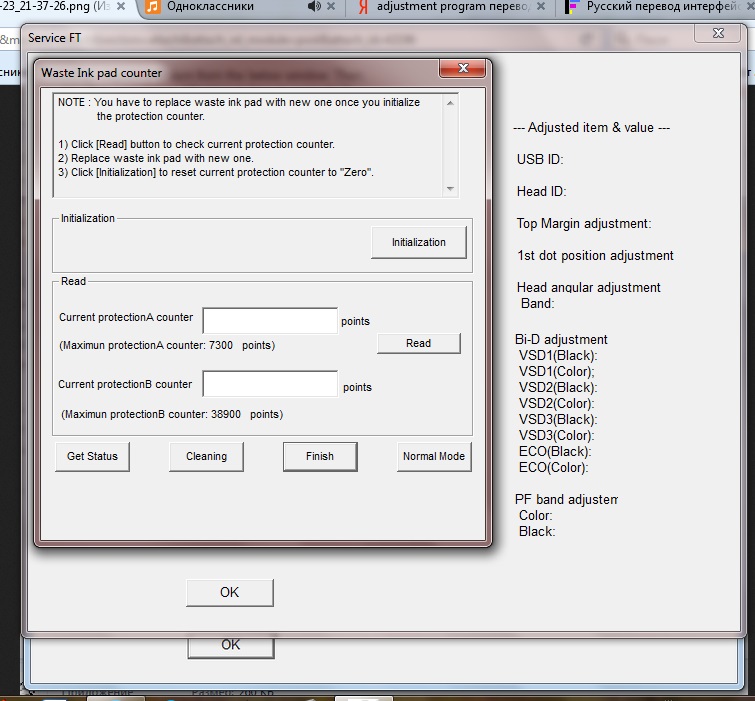This screenshot has width=755, height=701.
Task: Click the 'VSD1(Black):' entry
Action: click(x=558, y=355)
